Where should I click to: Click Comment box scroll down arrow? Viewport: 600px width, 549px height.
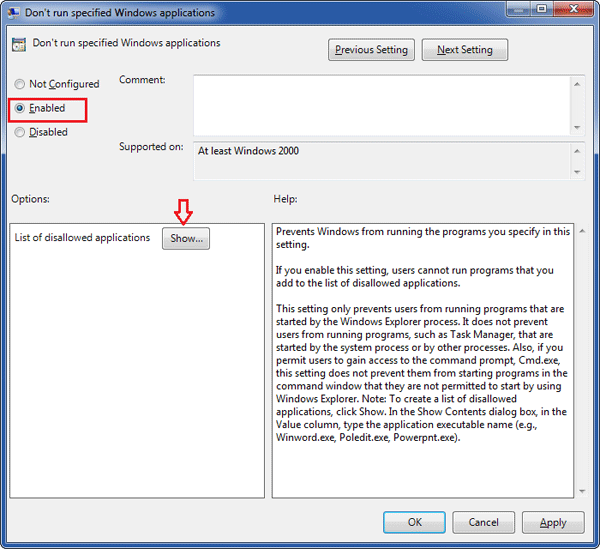(577, 127)
